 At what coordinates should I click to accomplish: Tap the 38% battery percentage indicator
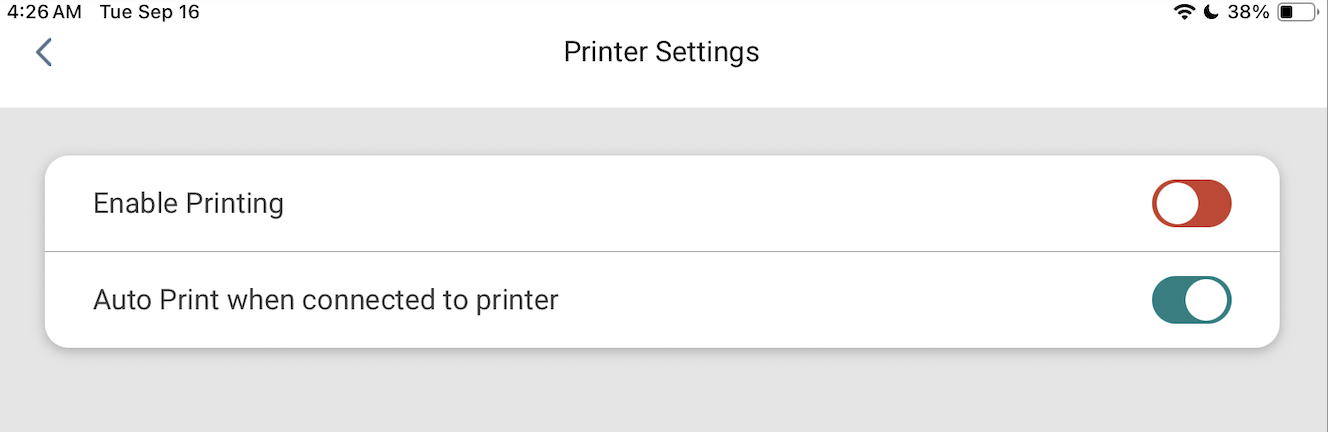pos(1247,12)
